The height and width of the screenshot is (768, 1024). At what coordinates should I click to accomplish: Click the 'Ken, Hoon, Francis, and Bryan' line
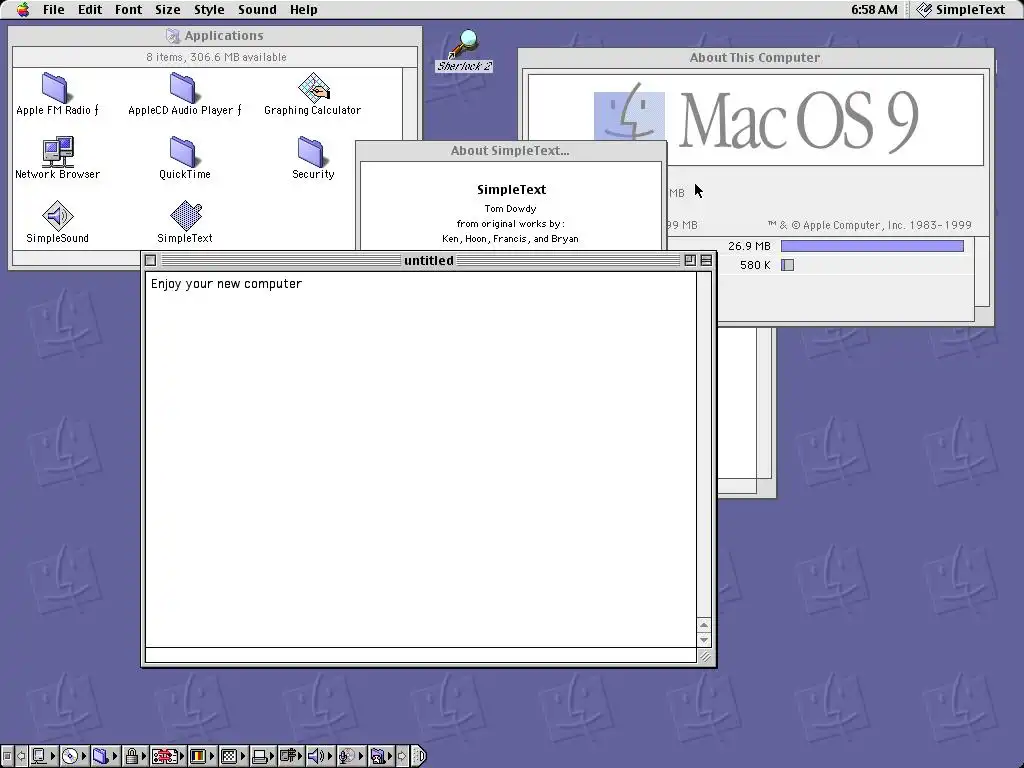coord(510,238)
